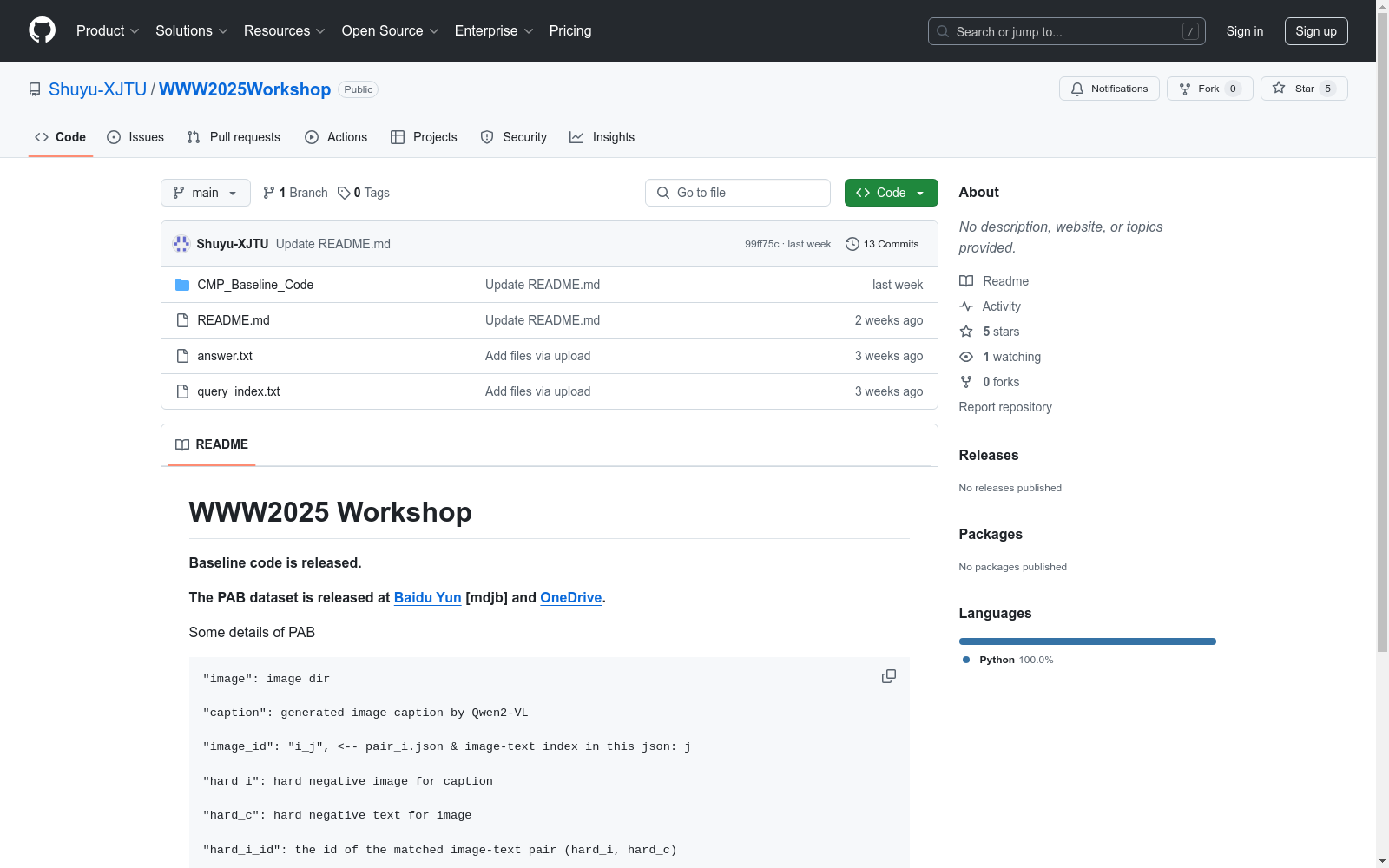Open the Resources dropdown menu

(285, 31)
